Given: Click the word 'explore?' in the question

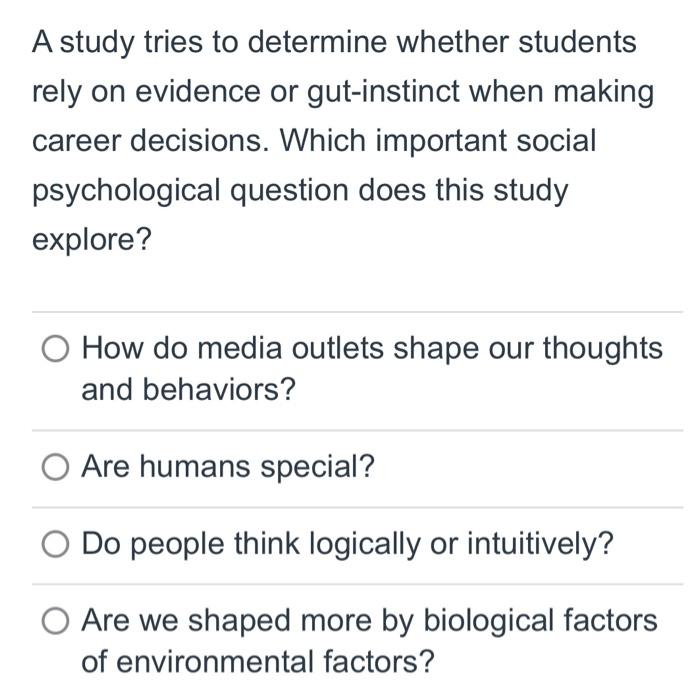Looking at the screenshot, I should tap(91, 240).
